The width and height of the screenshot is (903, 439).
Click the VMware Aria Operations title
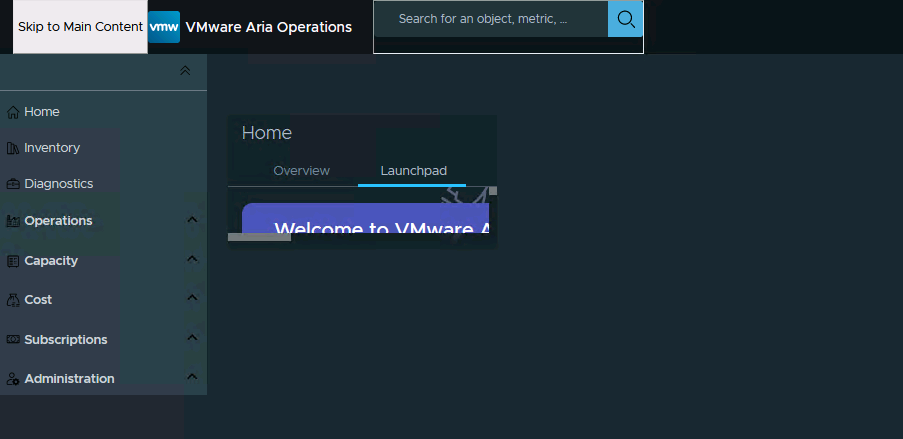(268, 27)
